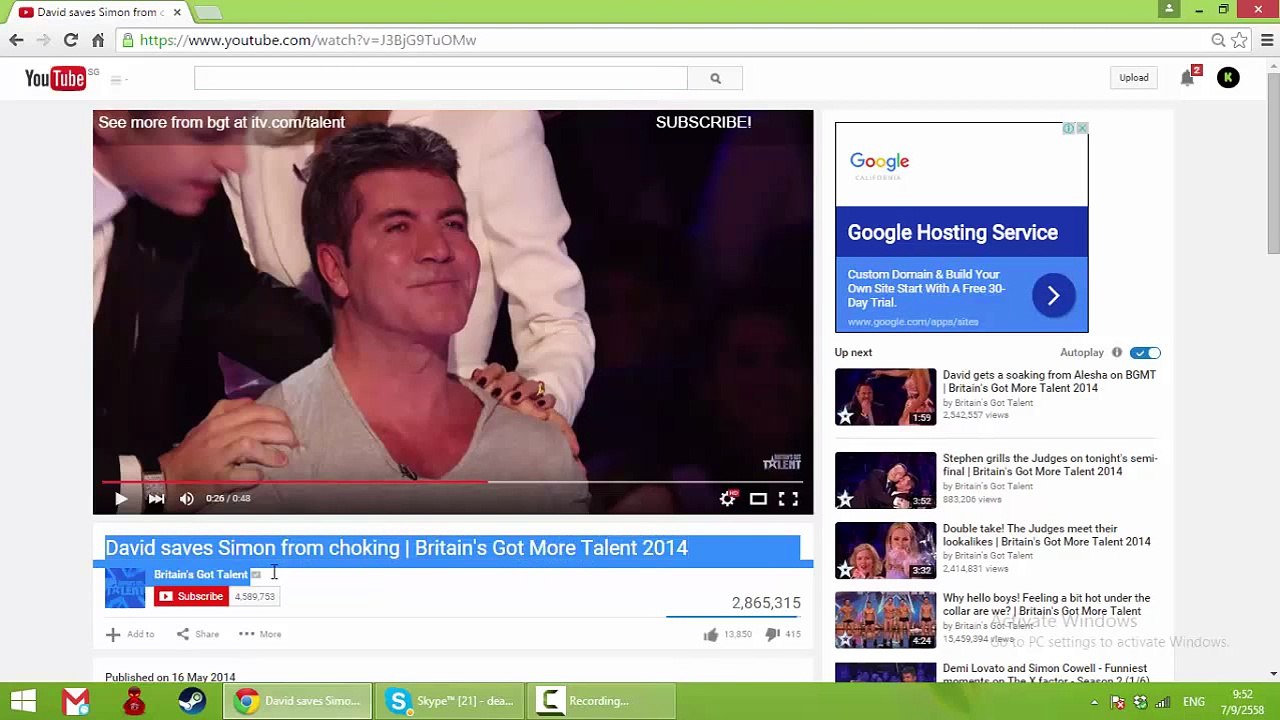Open thumbnail of 4:24 Why hello boys video
The image size is (1280, 720).
point(886,620)
